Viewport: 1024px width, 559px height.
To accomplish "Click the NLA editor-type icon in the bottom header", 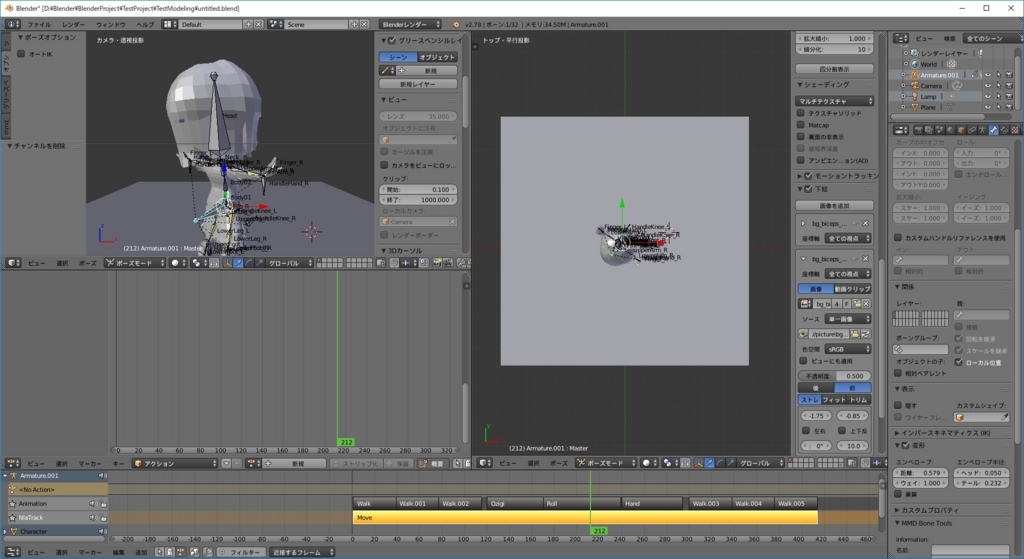I will click(x=13, y=552).
